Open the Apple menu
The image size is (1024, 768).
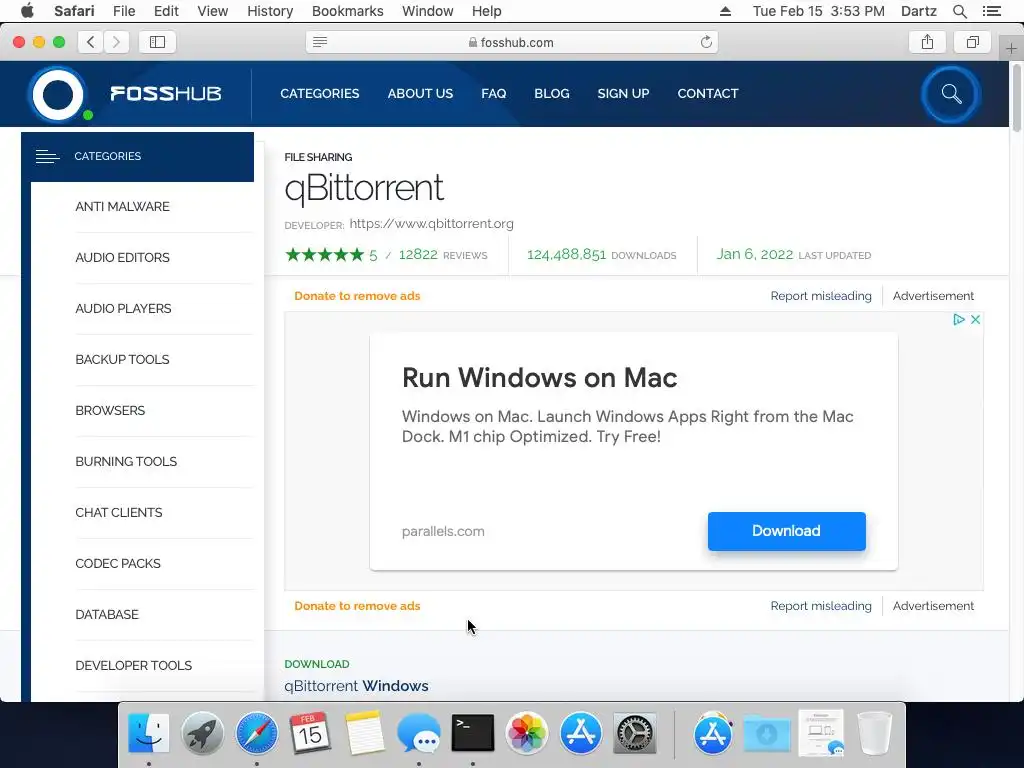click(x=27, y=11)
